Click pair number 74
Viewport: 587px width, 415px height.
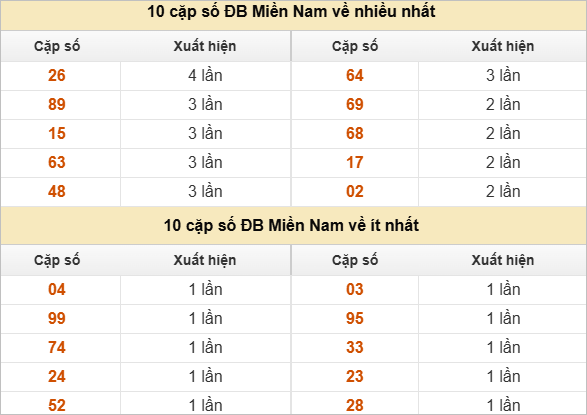(x=57, y=348)
